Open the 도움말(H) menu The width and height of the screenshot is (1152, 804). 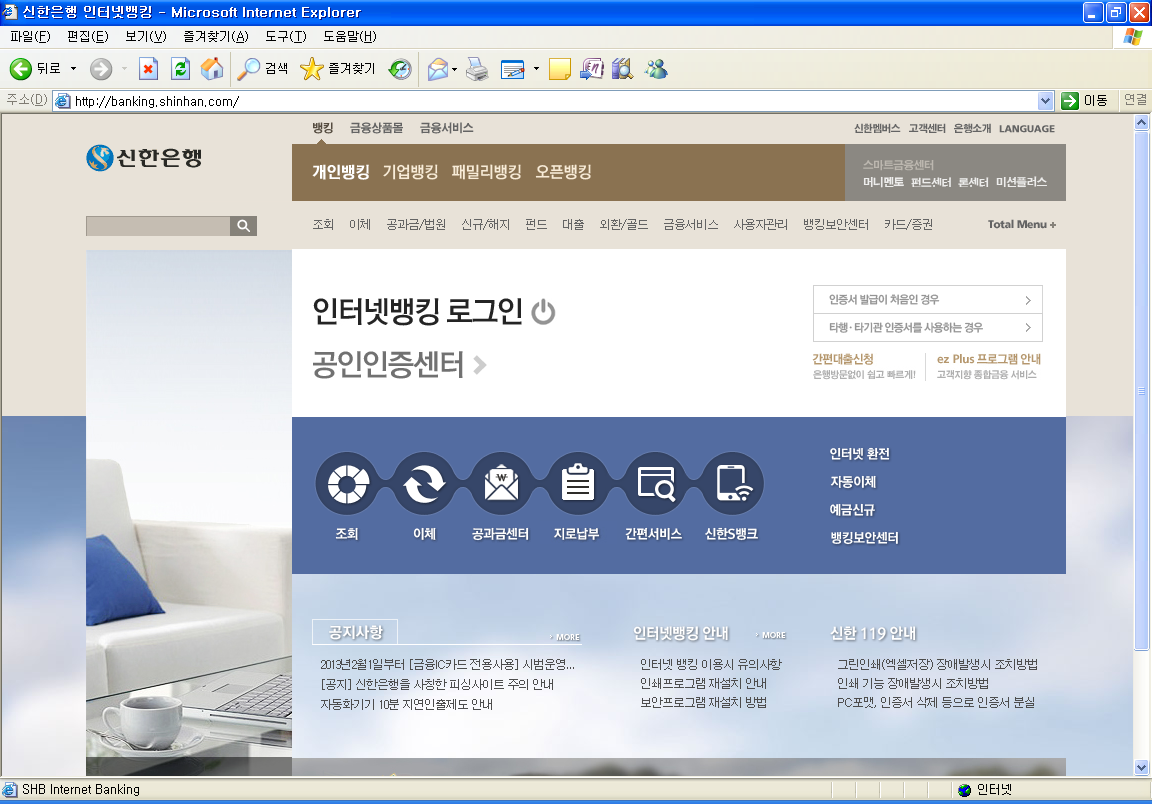pos(350,37)
